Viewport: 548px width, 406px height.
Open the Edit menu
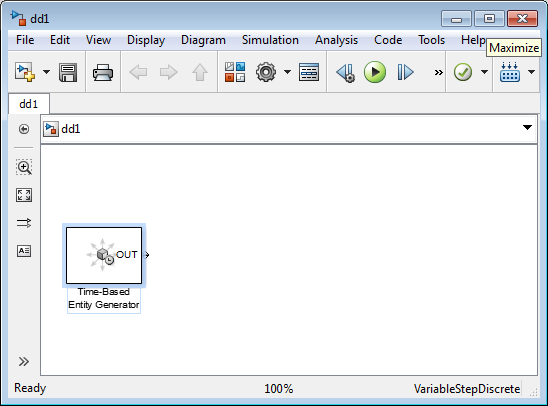(60, 40)
